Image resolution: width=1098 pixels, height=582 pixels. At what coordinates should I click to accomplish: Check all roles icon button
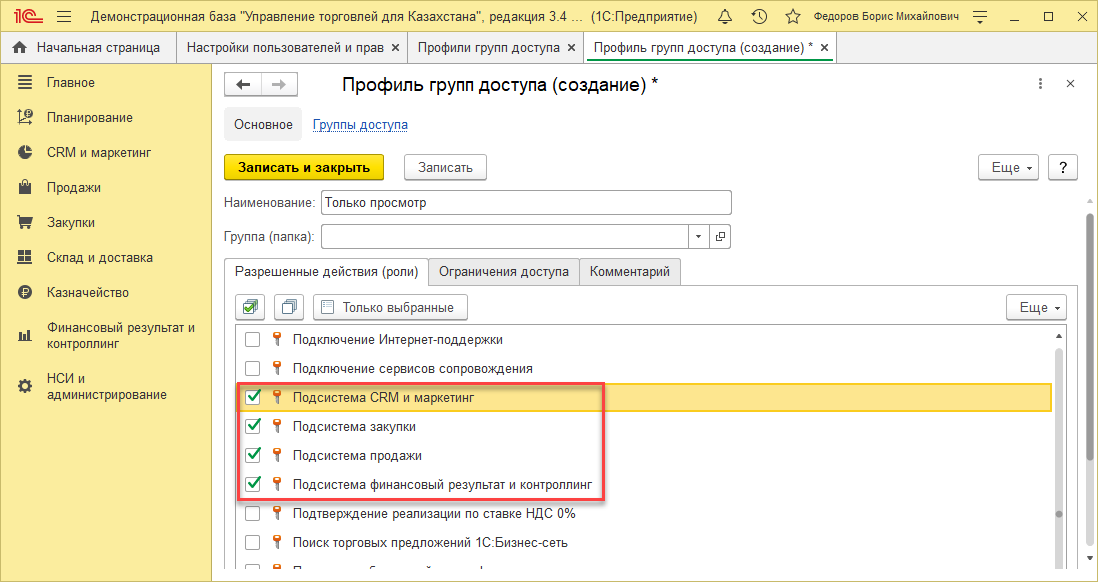pos(250,307)
